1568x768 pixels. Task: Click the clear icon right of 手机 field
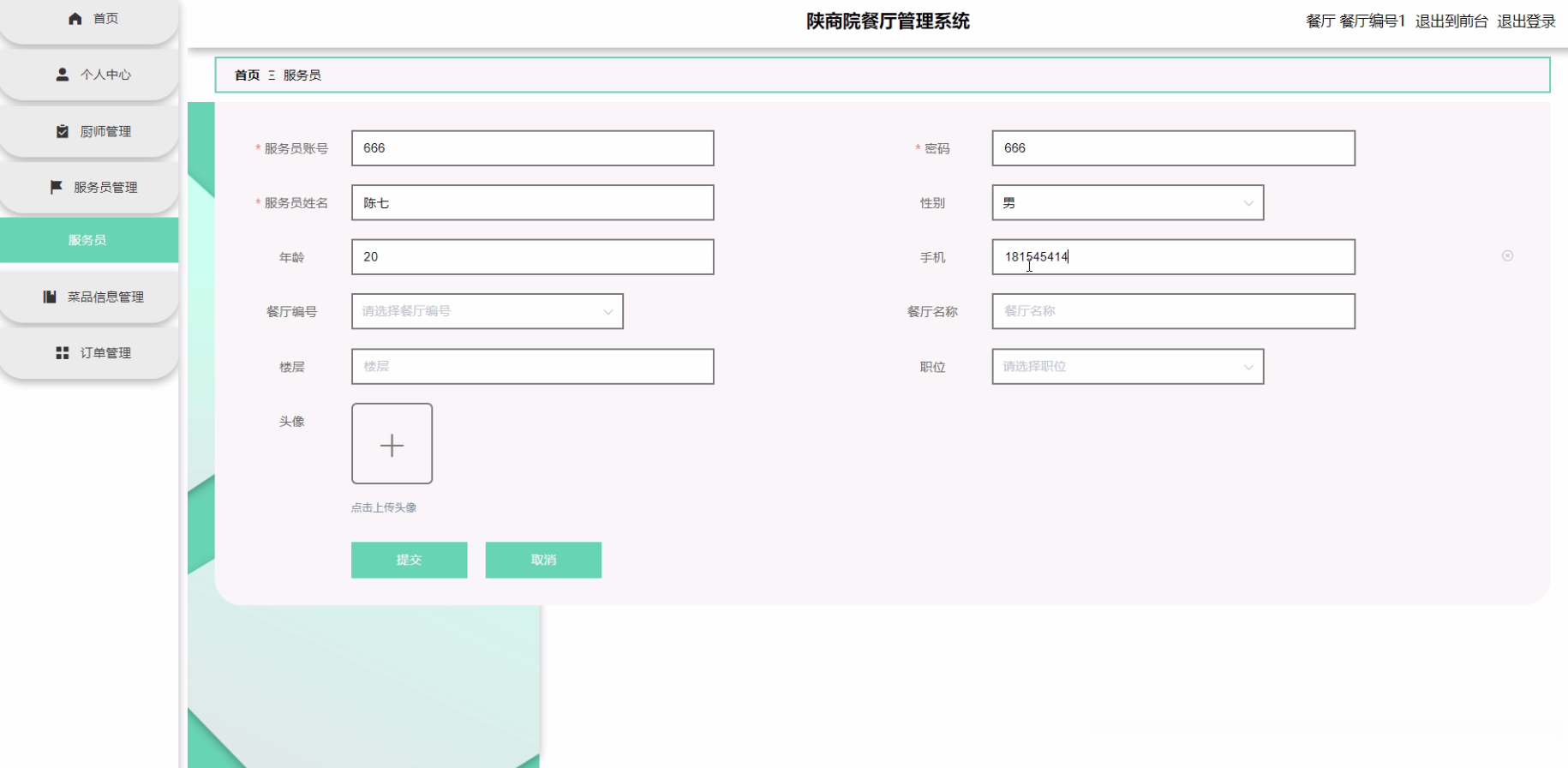[1507, 255]
